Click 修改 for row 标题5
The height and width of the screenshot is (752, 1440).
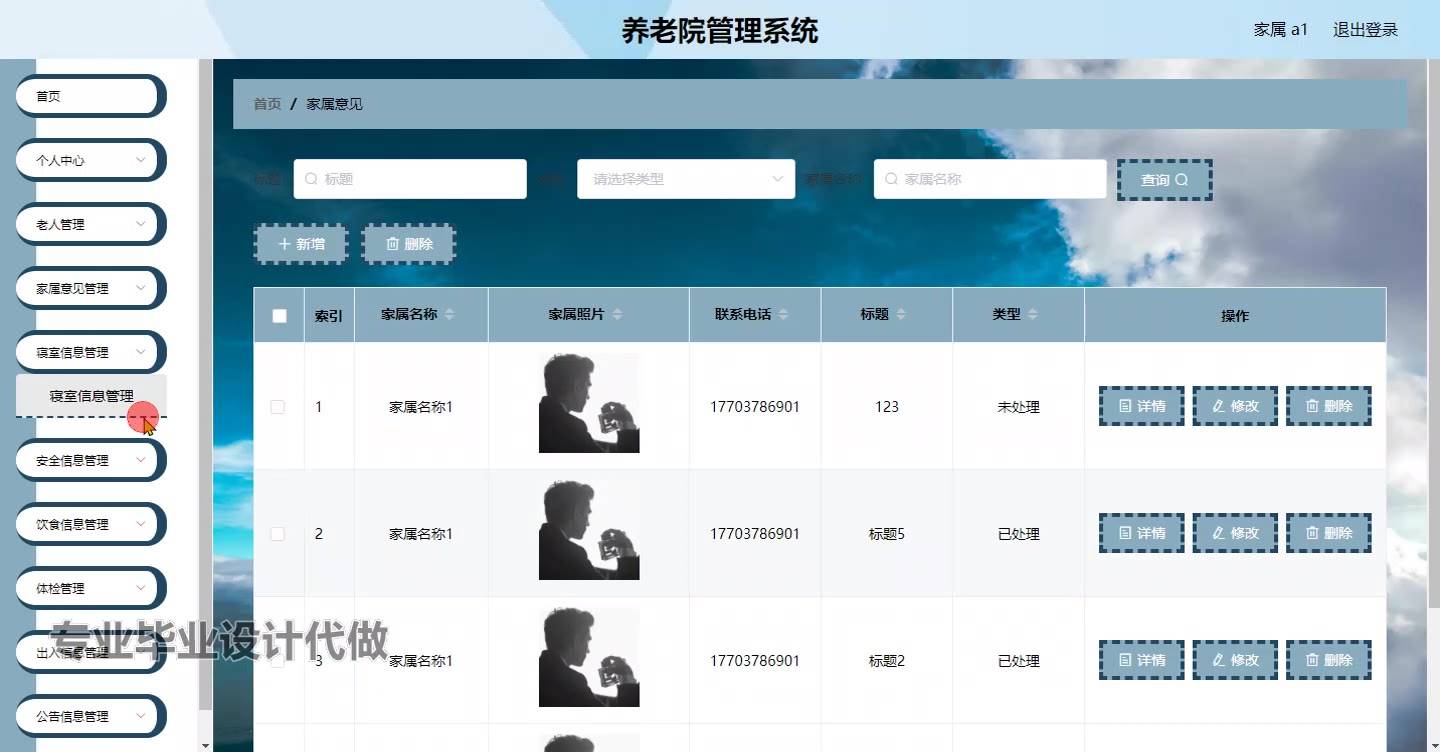pyautogui.click(x=1235, y=533)
